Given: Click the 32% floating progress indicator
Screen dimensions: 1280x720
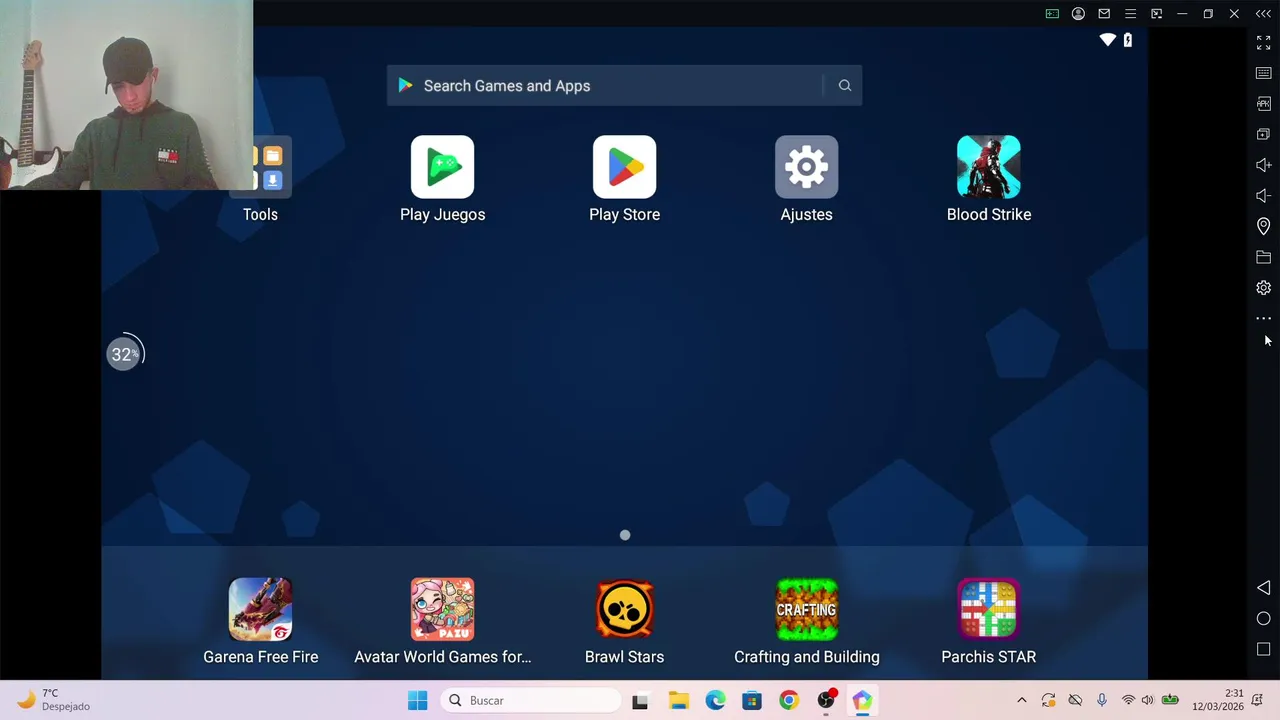Looking at the screenshot, I should (125, 354).
